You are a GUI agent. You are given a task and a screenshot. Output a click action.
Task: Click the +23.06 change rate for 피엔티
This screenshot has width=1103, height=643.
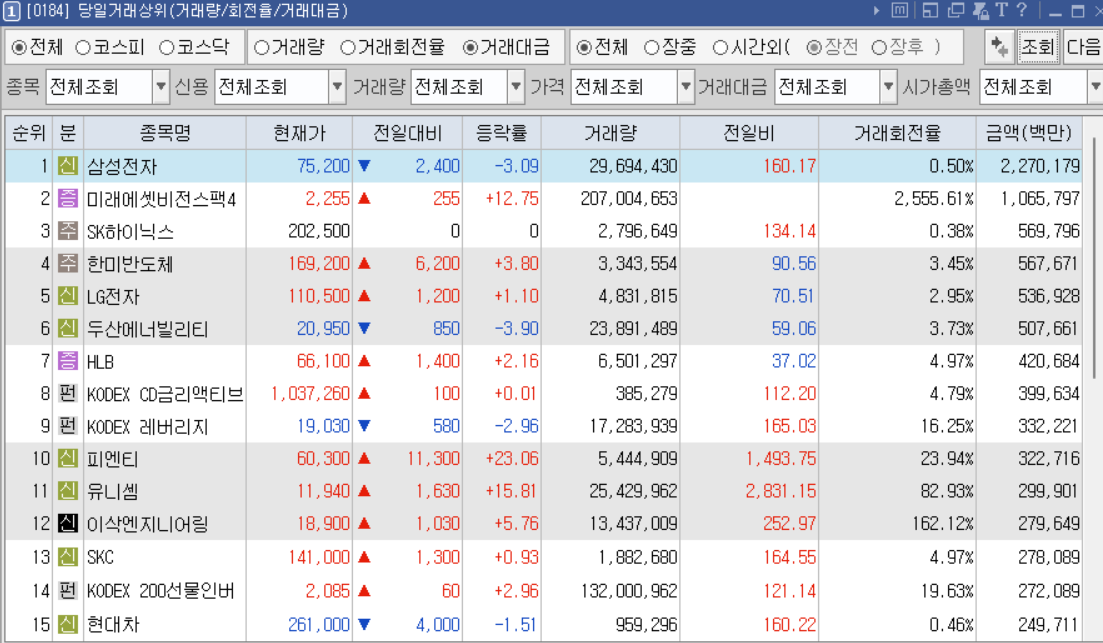coord(512,459)
